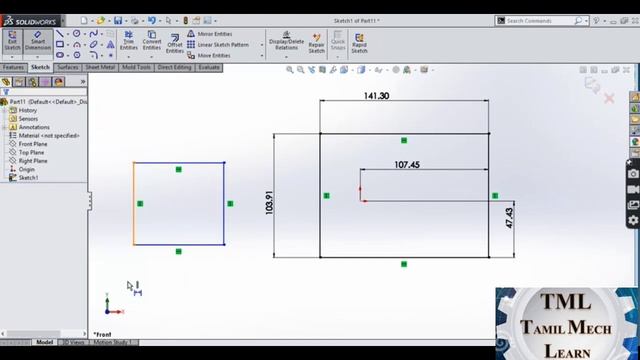Click Move Entities
Screen dimensions: 640x360
click(x=209, y=56)
